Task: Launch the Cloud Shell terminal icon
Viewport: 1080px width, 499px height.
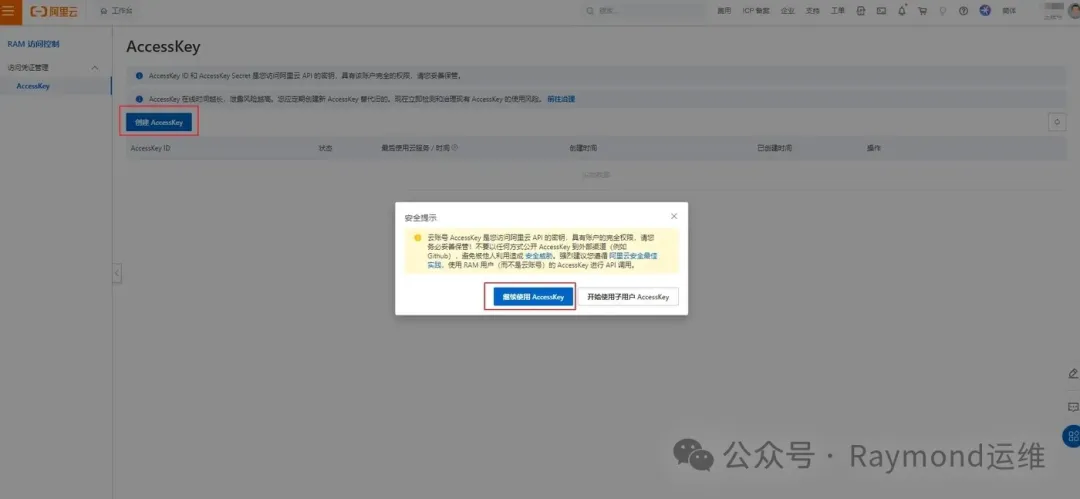Action: coord(881,11)
